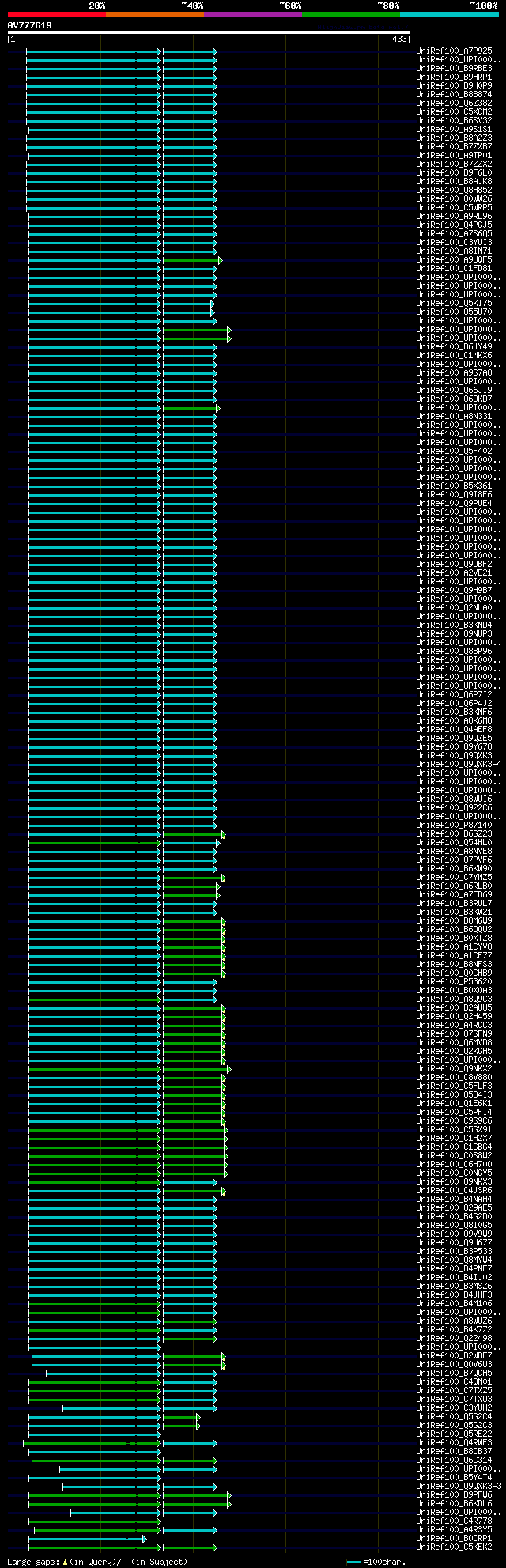506x1568 pixels.
Task: Select UniRef100_Q9QXK3-3 label
Action: (459, 1486)
